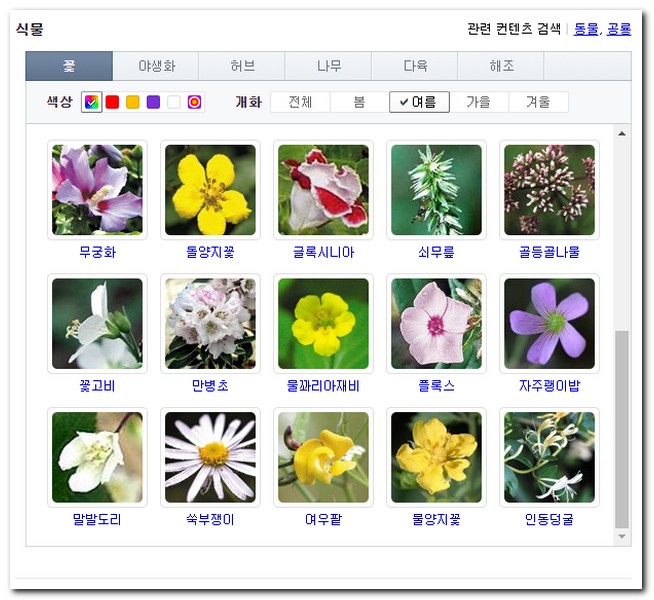Screen dimensions: 654x600
Task: Open the 무궁화 flower thumbnail
Action: point(97,190)
